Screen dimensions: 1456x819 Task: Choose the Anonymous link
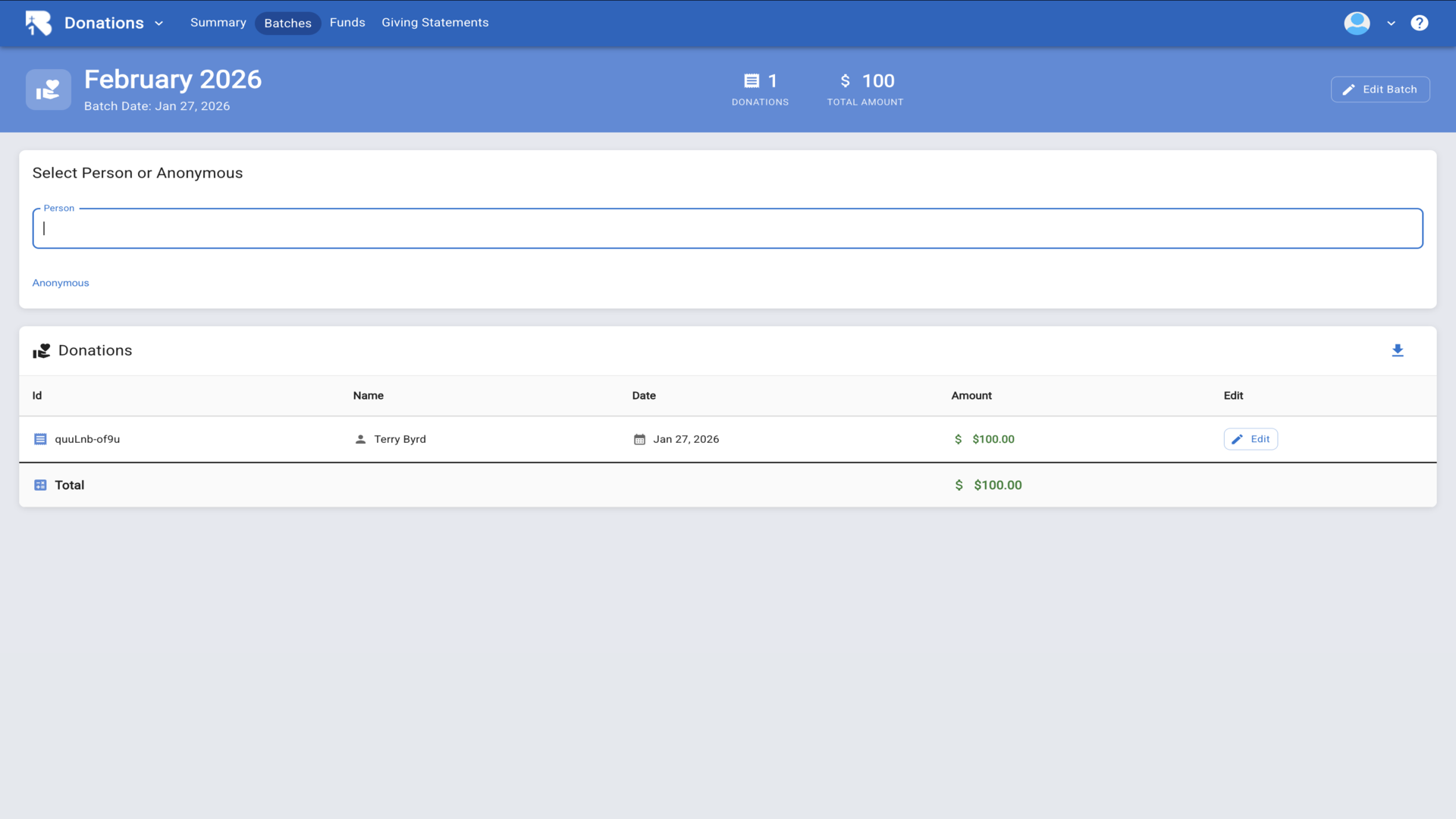point(61,283)
